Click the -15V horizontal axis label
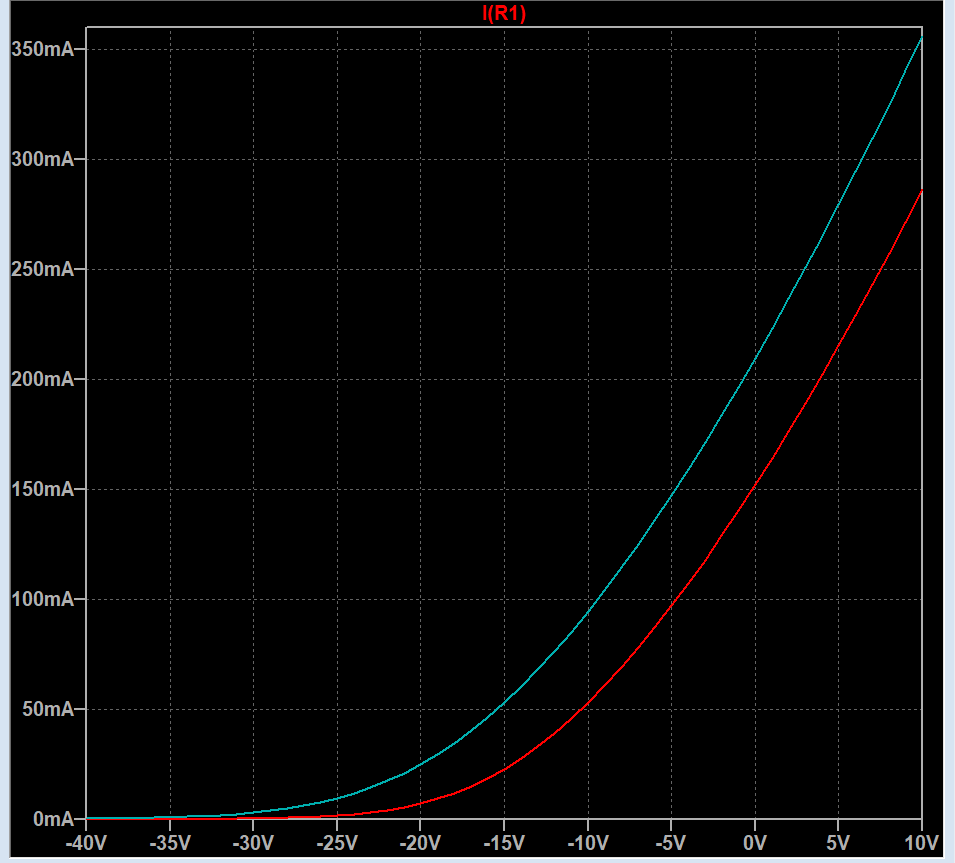The image size is (955, 863). pyautogui.click(x=504, y=844)
